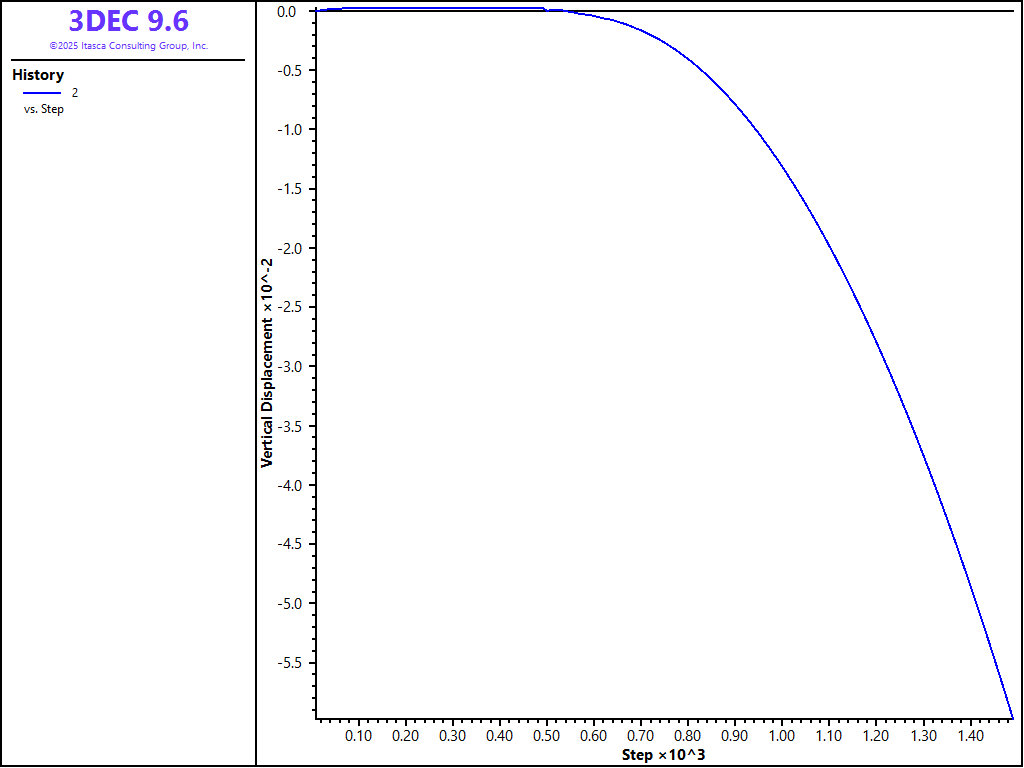Screen dimensions: 1024x768
Task: Click the Vertical Displacement y-axis label
Action: tap(267, 362)
